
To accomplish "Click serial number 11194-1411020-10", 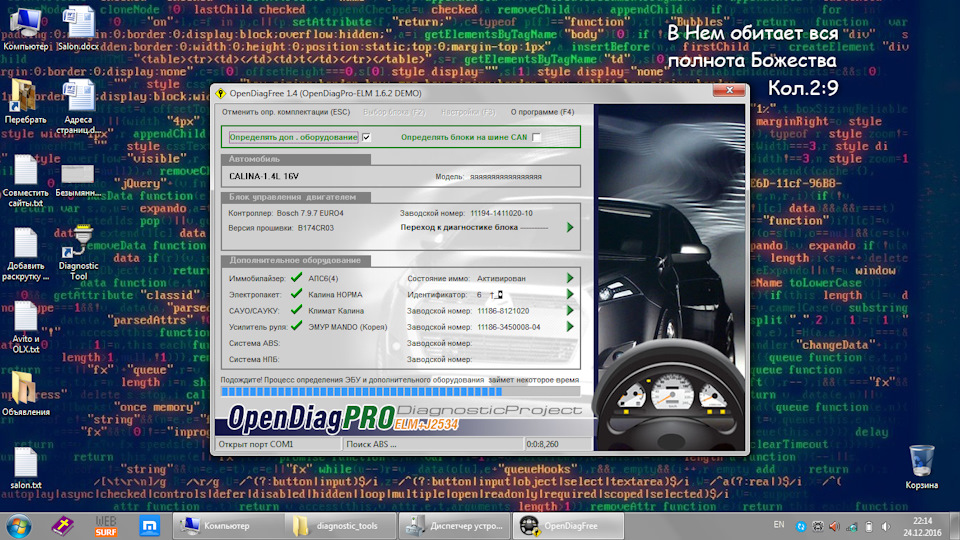I will [501, 213].
